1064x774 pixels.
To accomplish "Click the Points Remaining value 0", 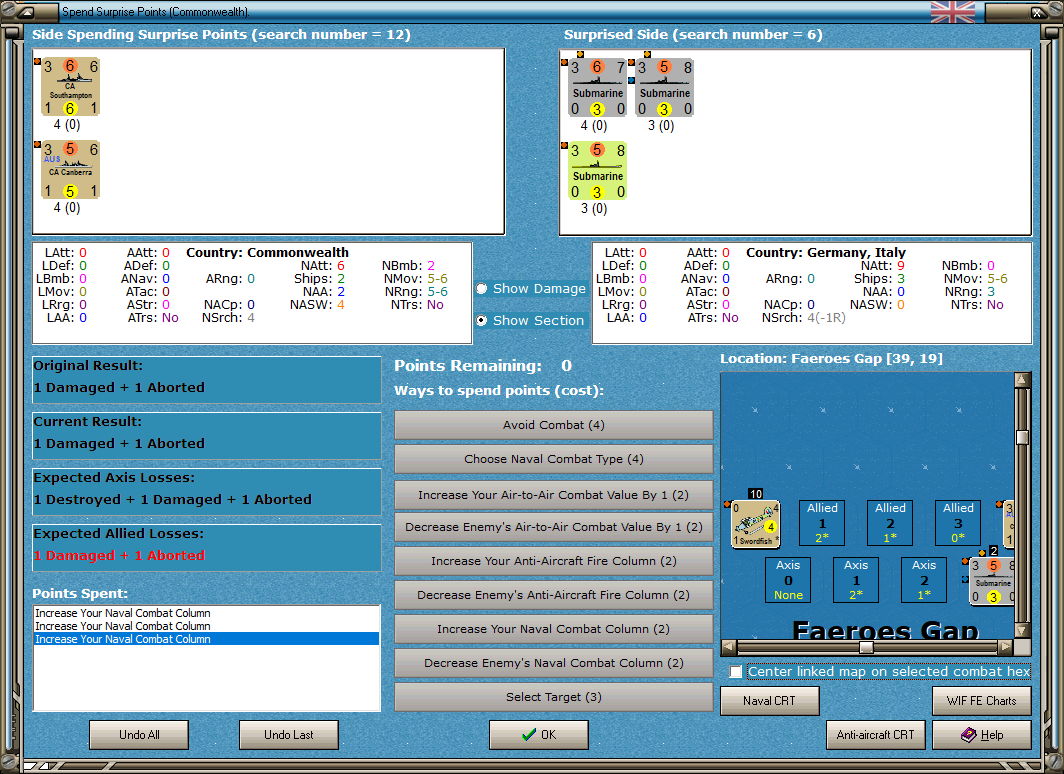I will click(x=567, y=366).
